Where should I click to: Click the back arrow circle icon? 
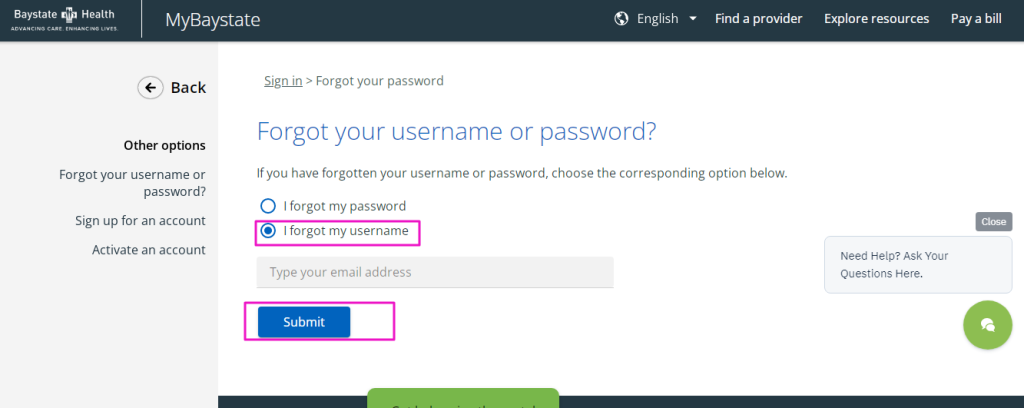tap(150, 87)
